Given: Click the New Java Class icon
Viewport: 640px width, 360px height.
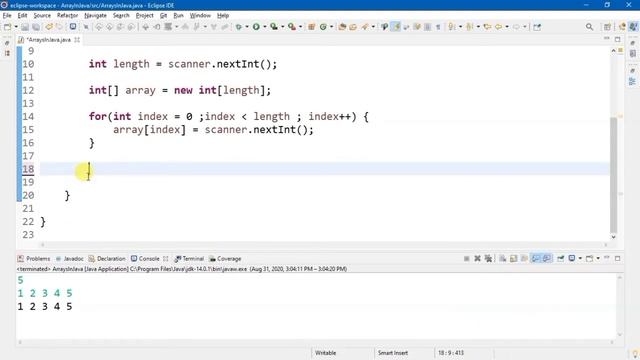Looking at the screenshot, I should click(323, 27).
